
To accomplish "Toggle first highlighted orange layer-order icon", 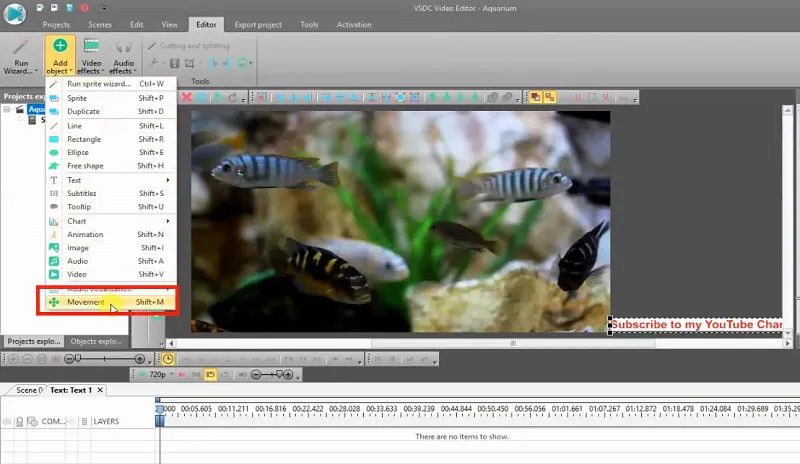I will [x=535, y=97].
